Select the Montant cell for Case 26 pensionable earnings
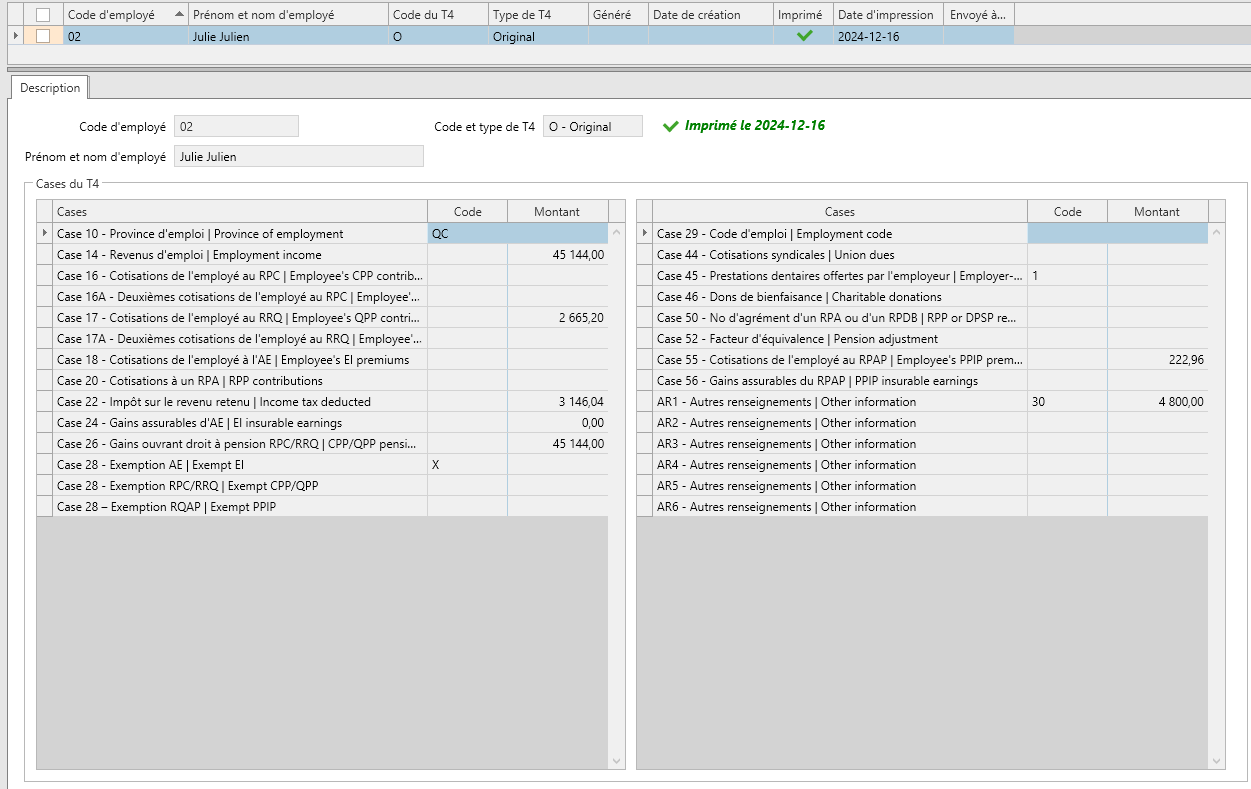The image size is (1251, 789). click(x=558, y=444)
